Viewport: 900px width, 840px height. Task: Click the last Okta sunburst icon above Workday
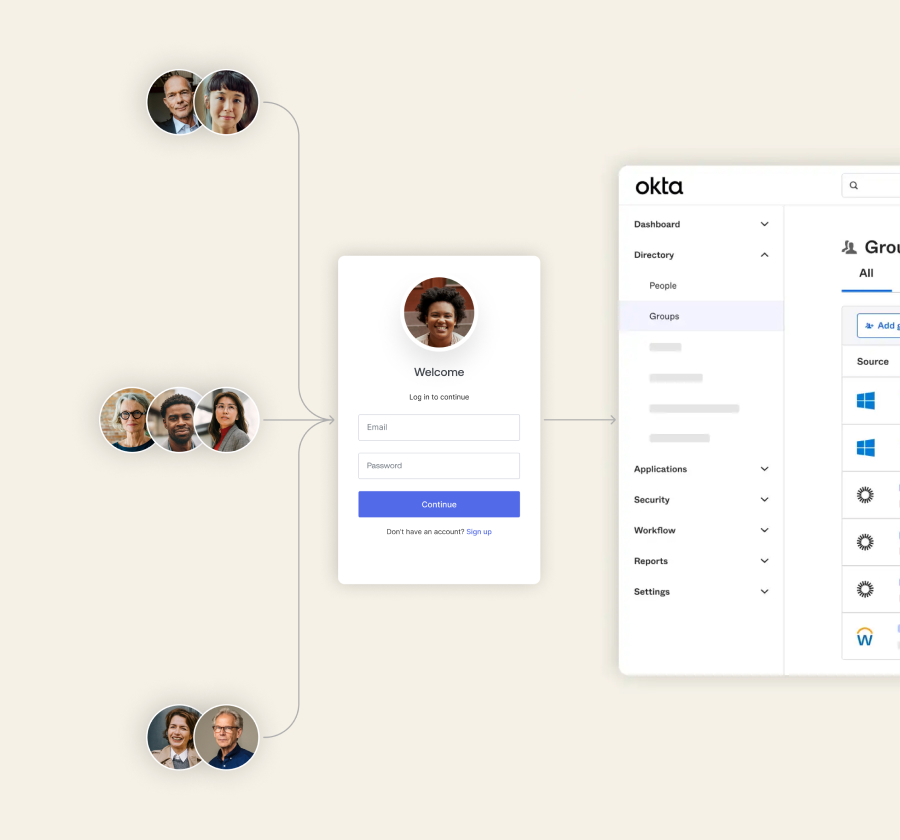tap(866, 589)
